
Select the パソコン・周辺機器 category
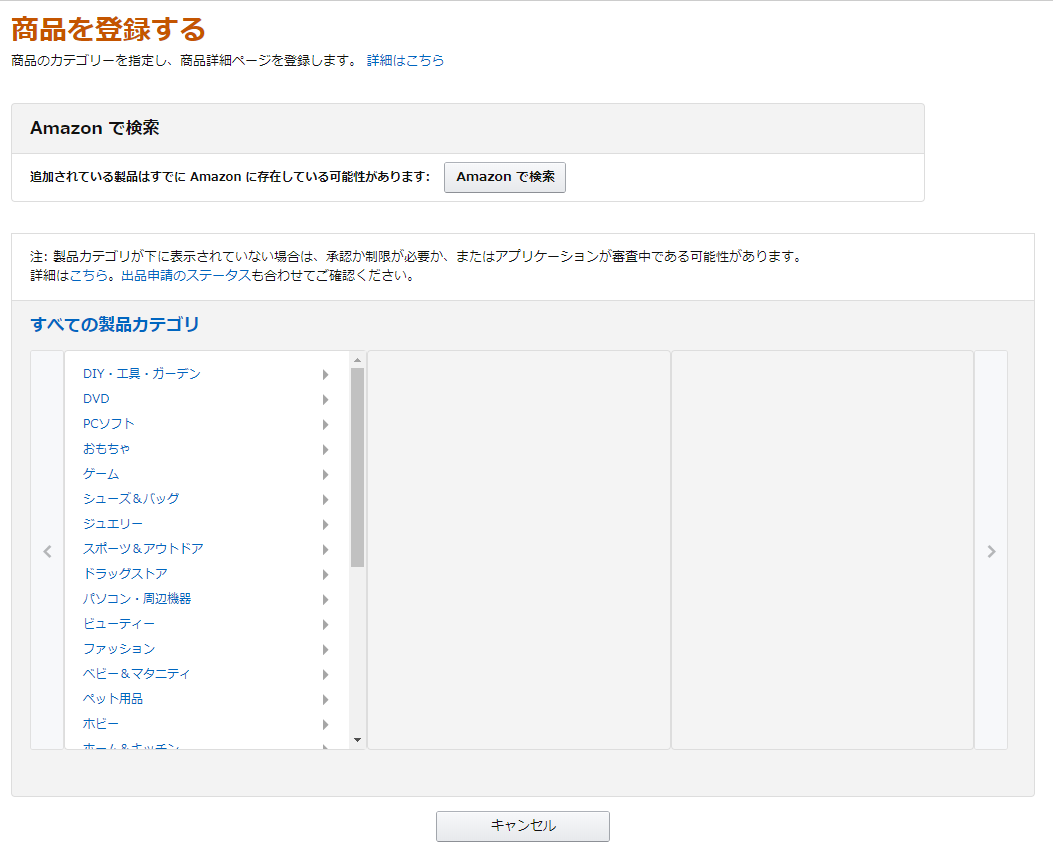pos(137,599)
